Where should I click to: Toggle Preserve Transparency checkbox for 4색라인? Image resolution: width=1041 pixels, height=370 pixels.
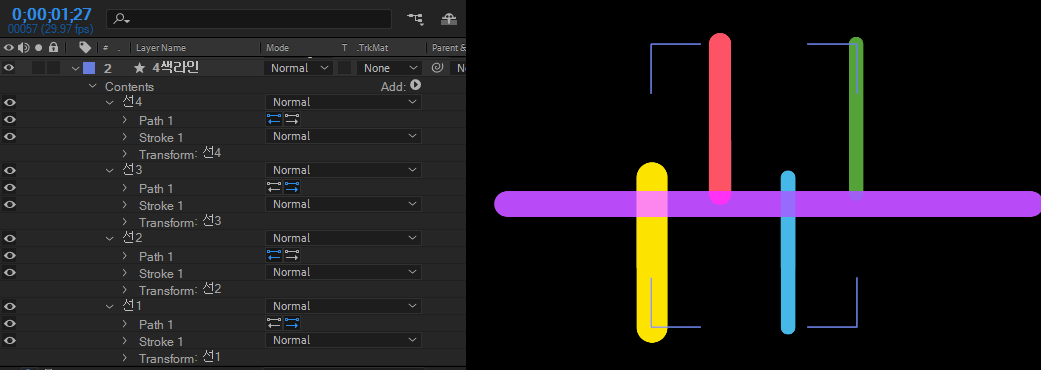click(345, 68)
